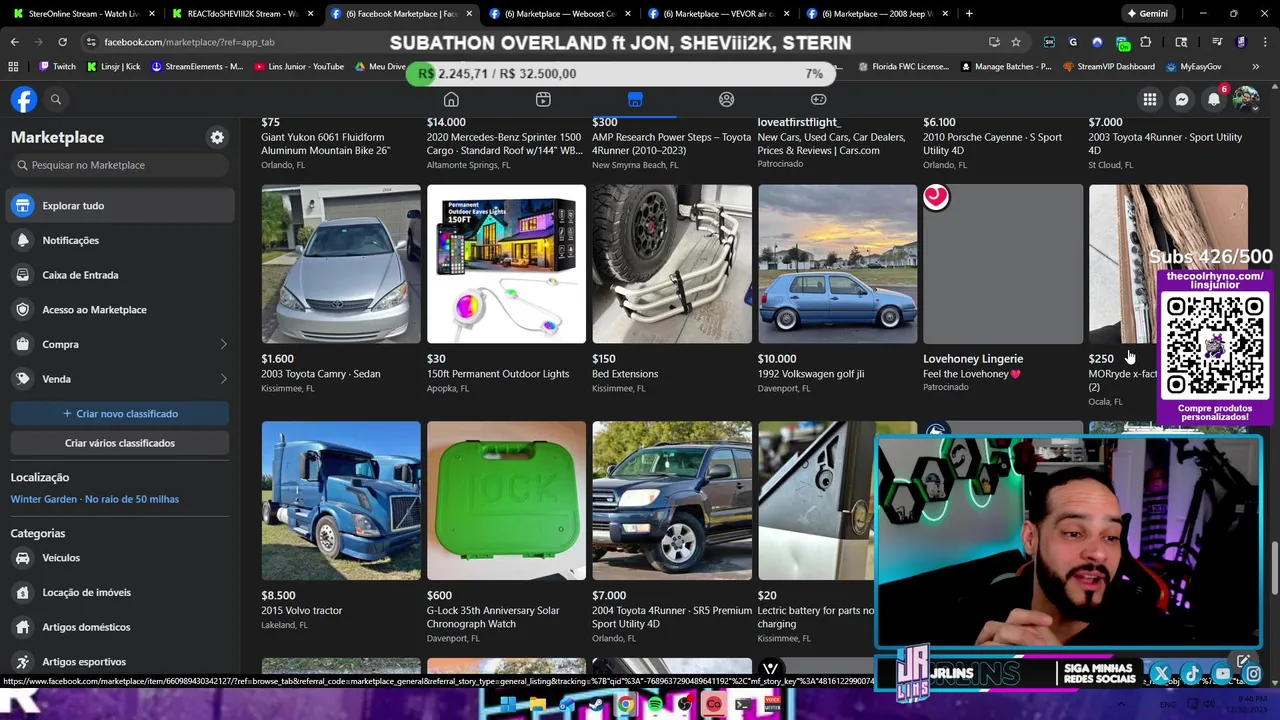
Task: Open the Facebook menu grid icon
Action: [x=1150, y=99]
